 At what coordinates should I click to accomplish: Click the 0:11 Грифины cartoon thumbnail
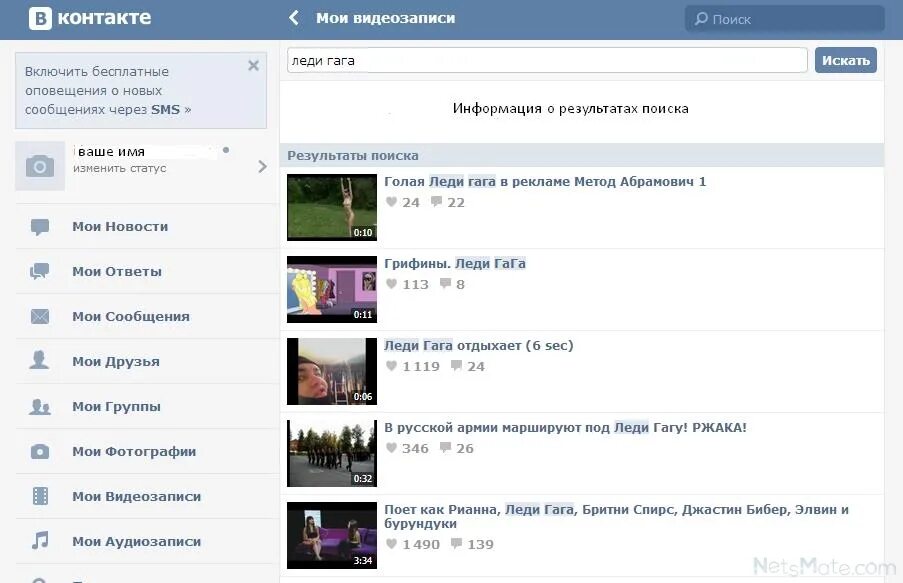click(332, 289)
